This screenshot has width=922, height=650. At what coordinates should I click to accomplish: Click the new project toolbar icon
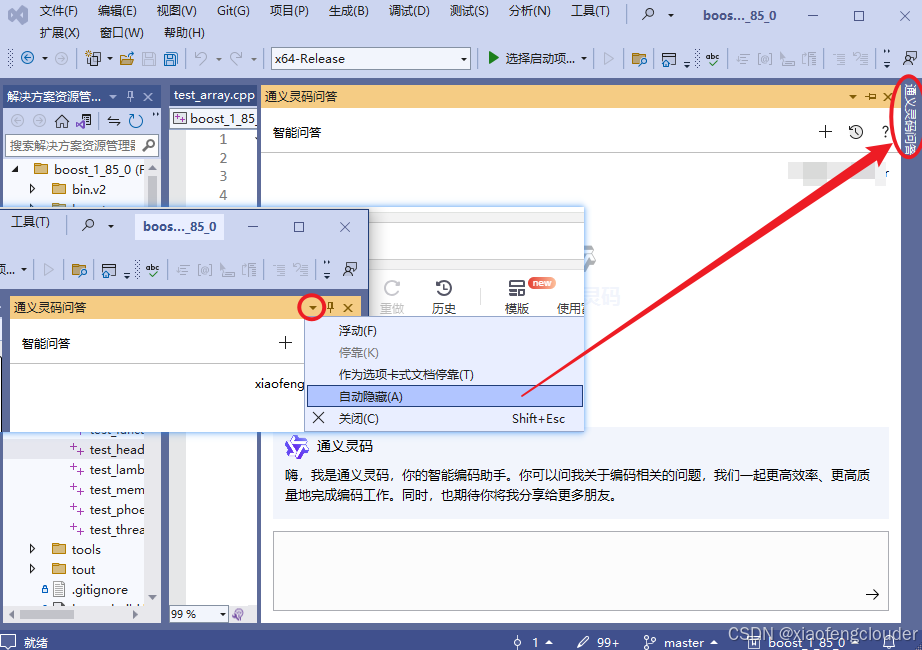click(93, 58)
